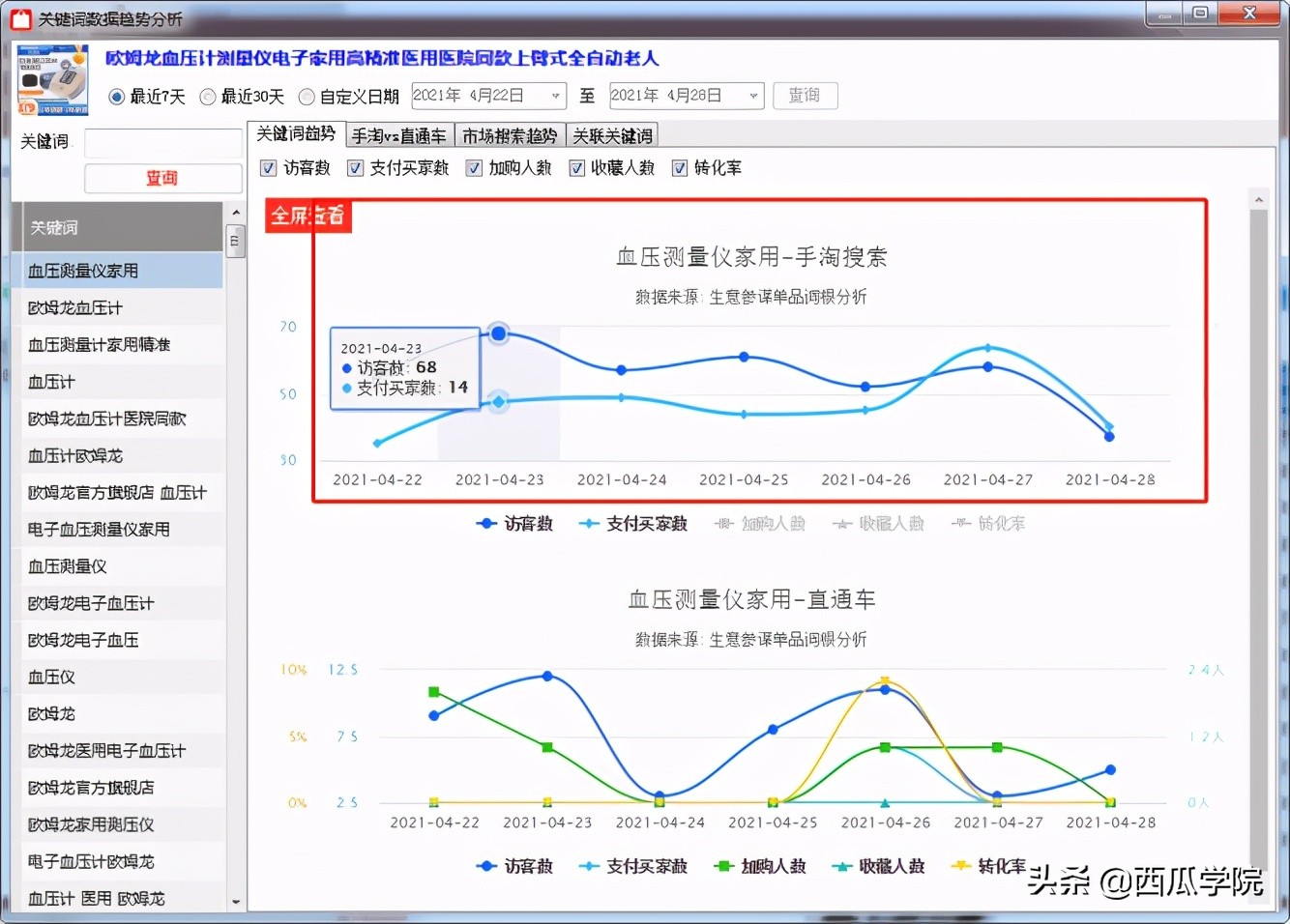Select keyword 血压计 医用 欧姆龙
The height and width of the screenshot is (924, 1290).
[120, 898]
